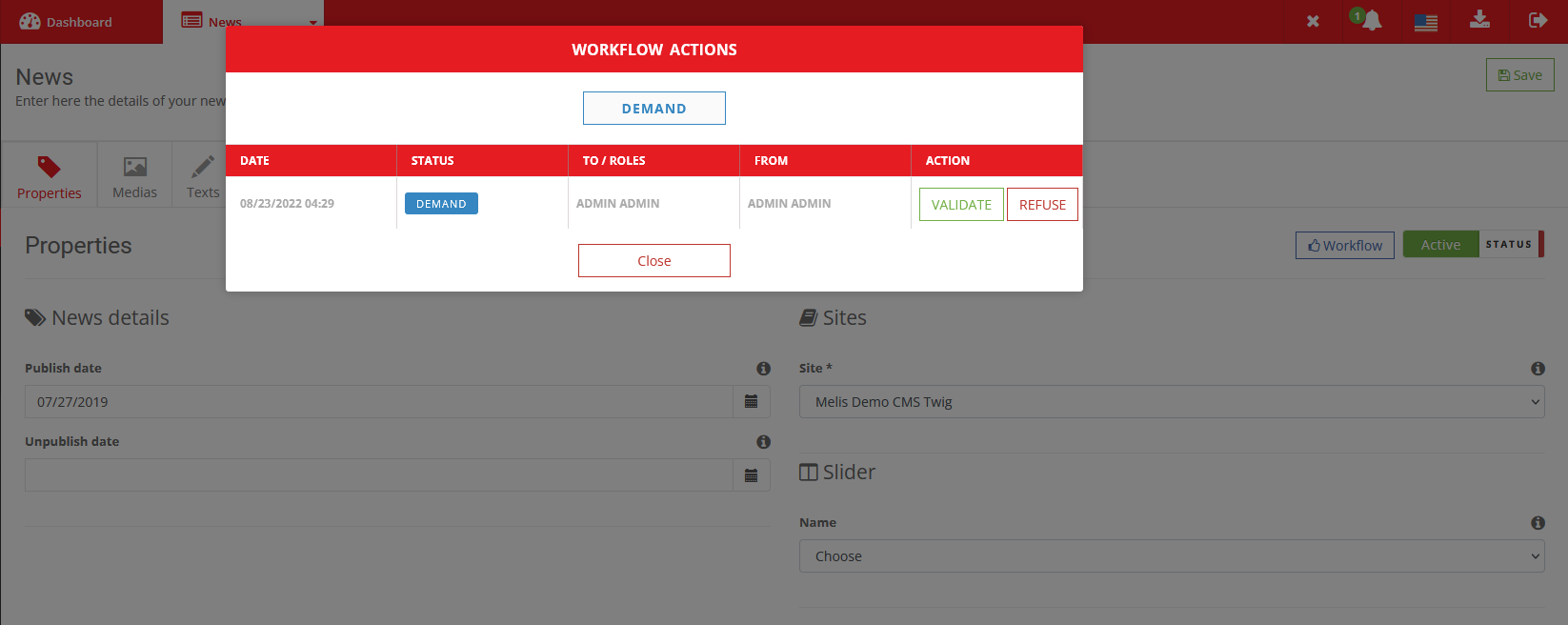This screenshot has height=625, width=1568.
Task: Click the download icon in header
Action: coord(1479,20)
